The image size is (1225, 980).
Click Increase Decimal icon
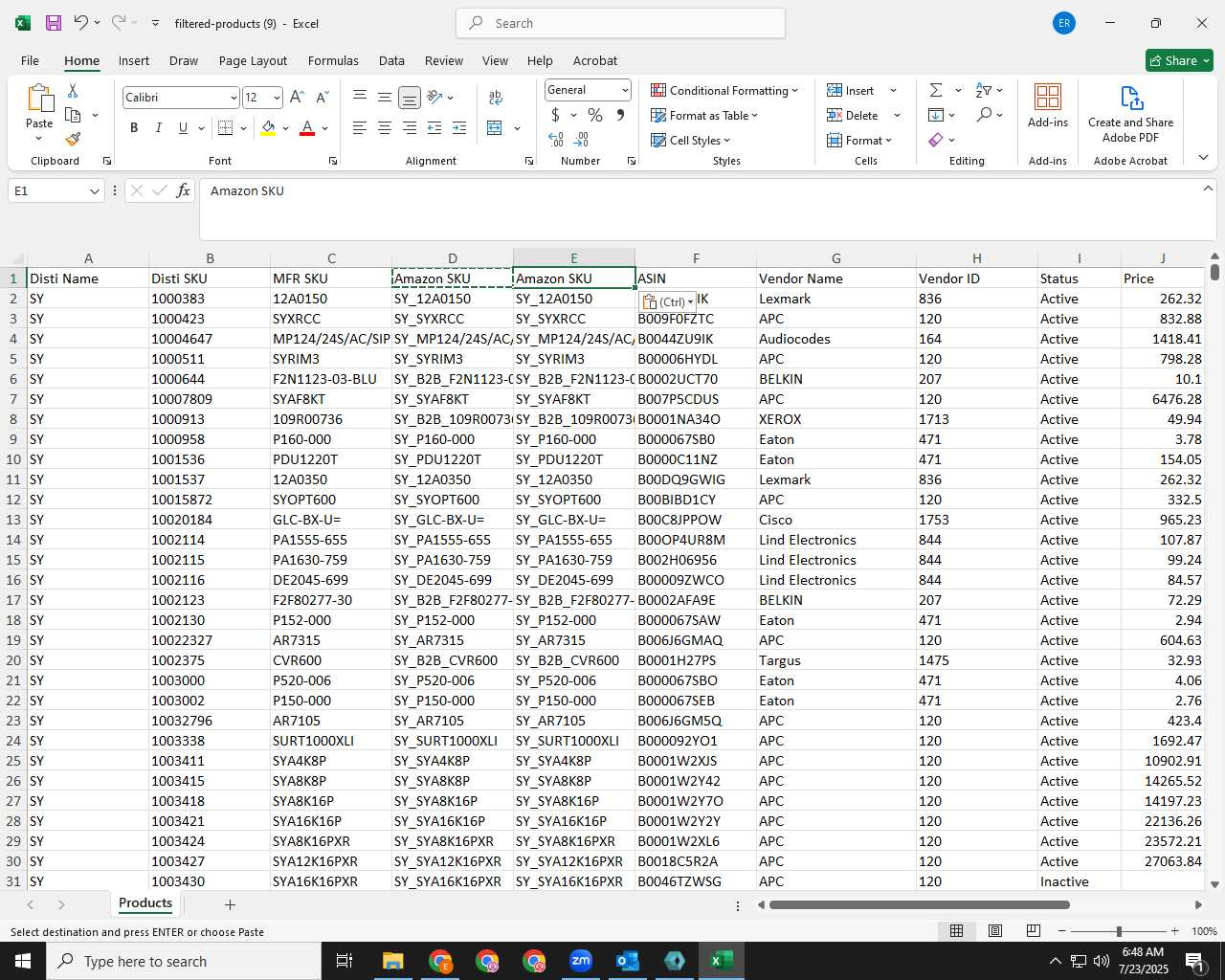coord(556,140)
